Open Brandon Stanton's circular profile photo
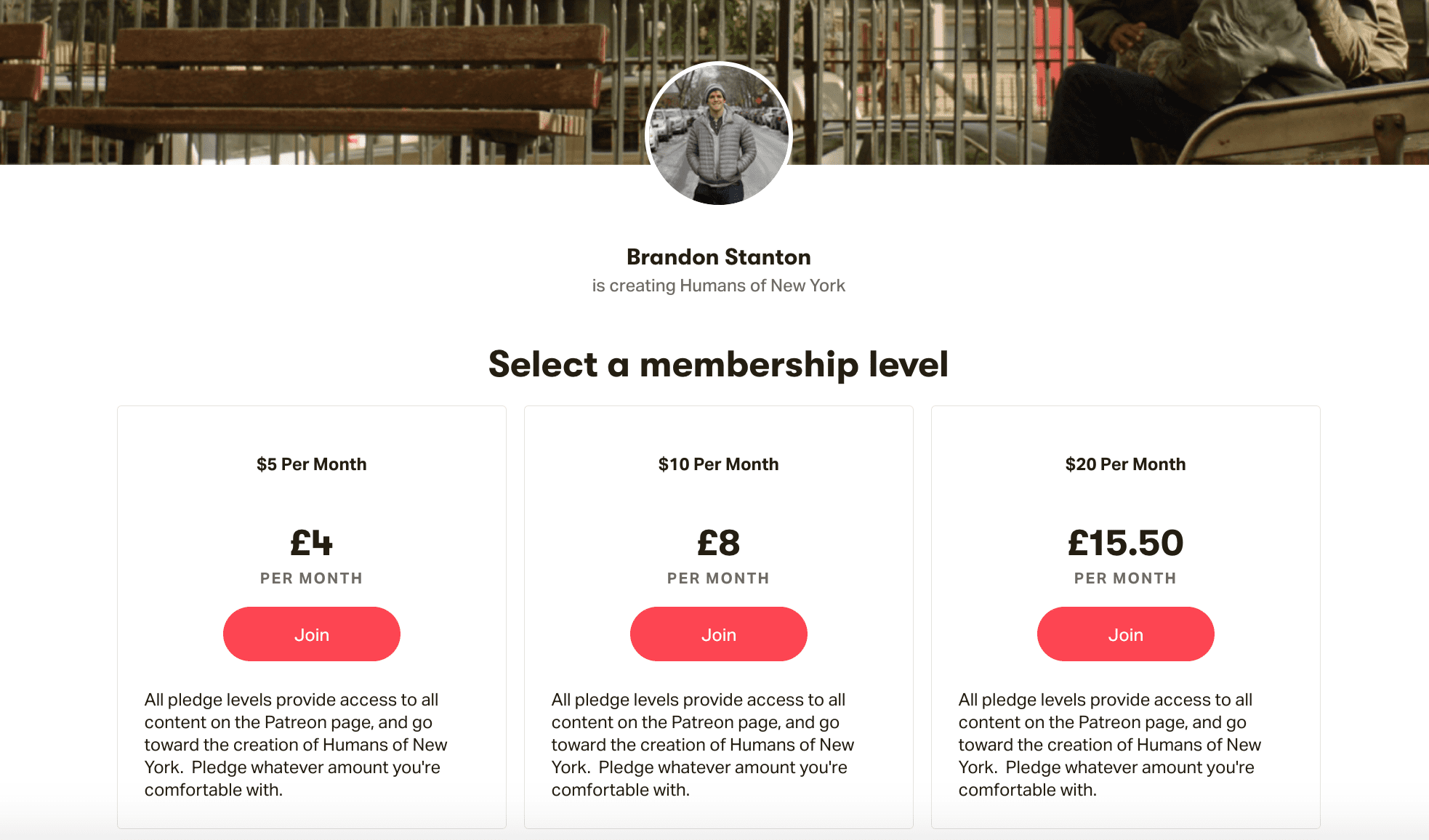 (x=718, y=134)
